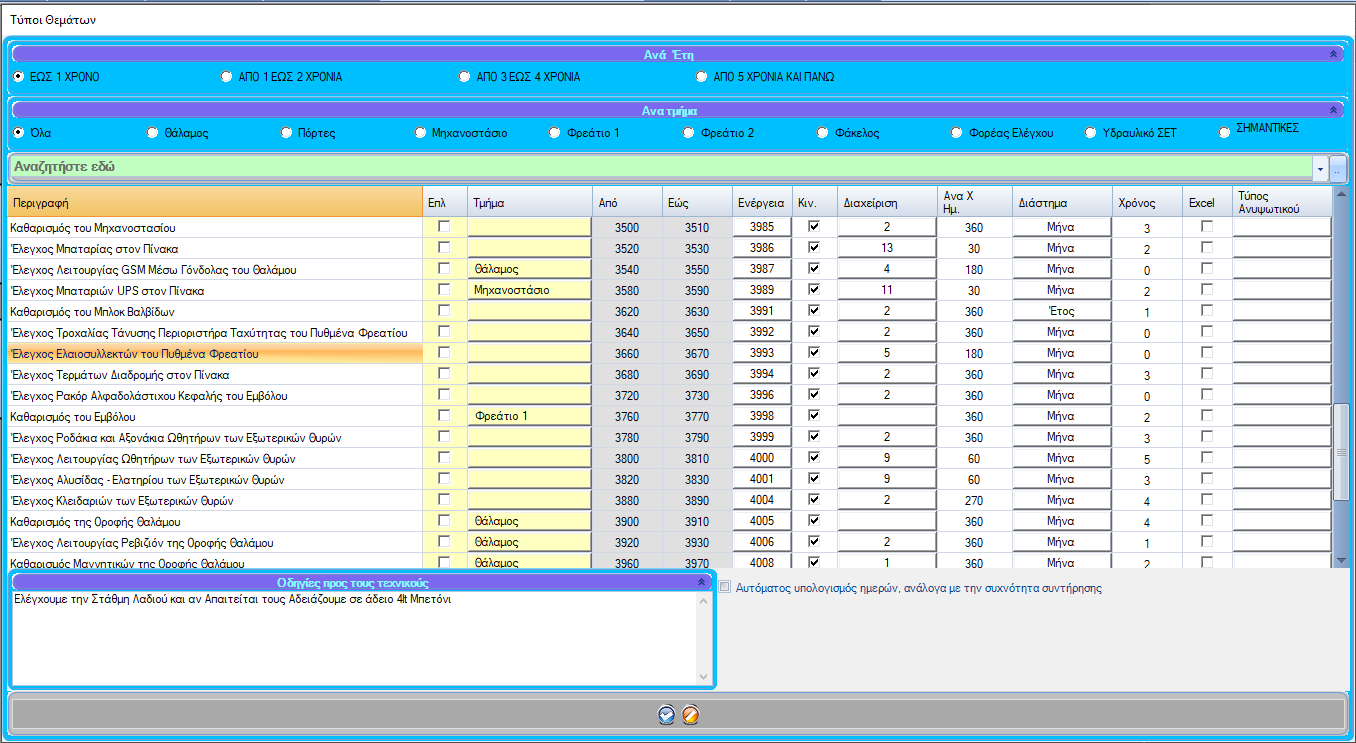This screenshot has height=743, width=1356.
Task: Select 'ΑΠΟ 1 ΕΩΣ 2 ΧΡΟΝΙΑ' radio option
Action: [226, 77]
